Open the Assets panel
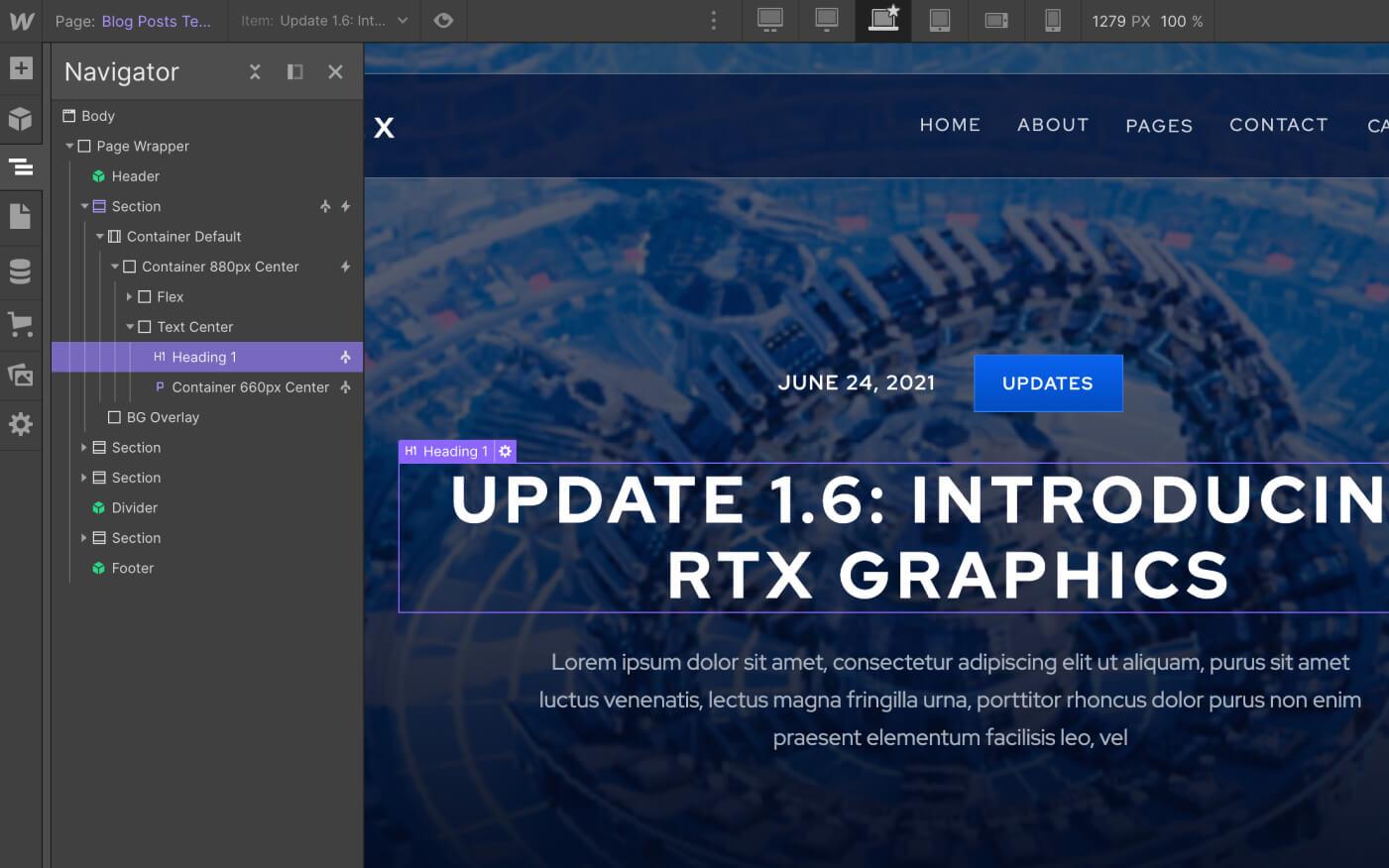Viewport: 1389px width, 868px height. click(21, 375)
